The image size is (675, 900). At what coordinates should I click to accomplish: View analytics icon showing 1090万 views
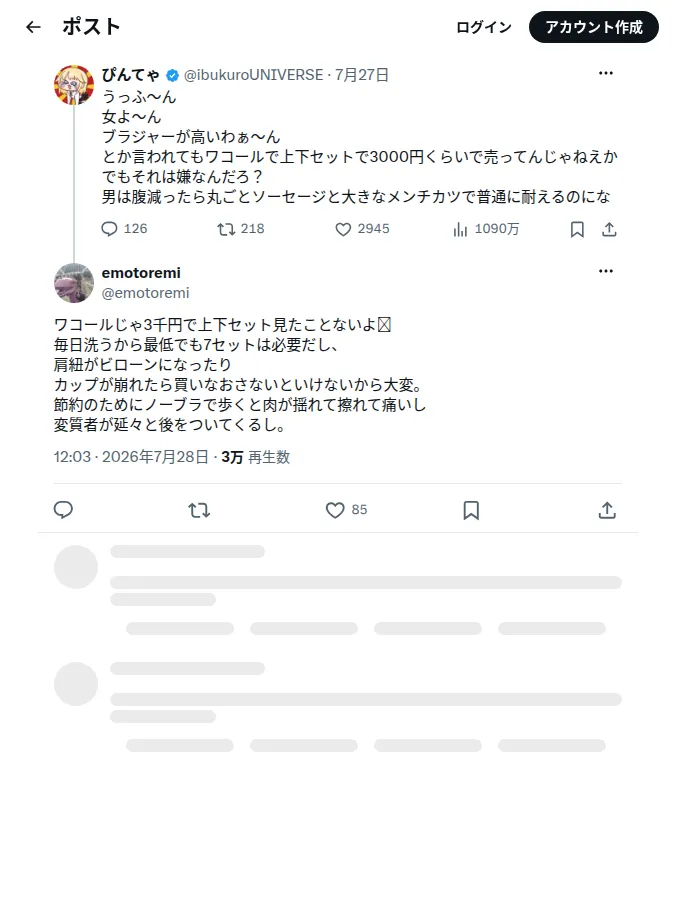click(460, 230)
